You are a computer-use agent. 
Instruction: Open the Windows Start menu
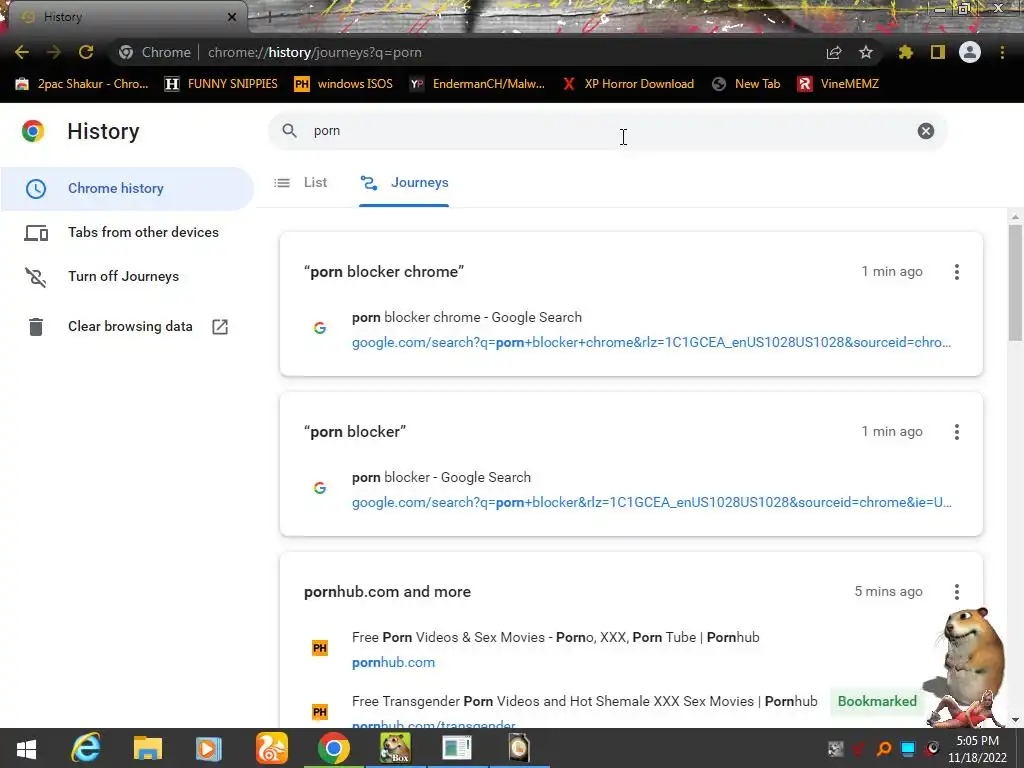coord(26,749)
